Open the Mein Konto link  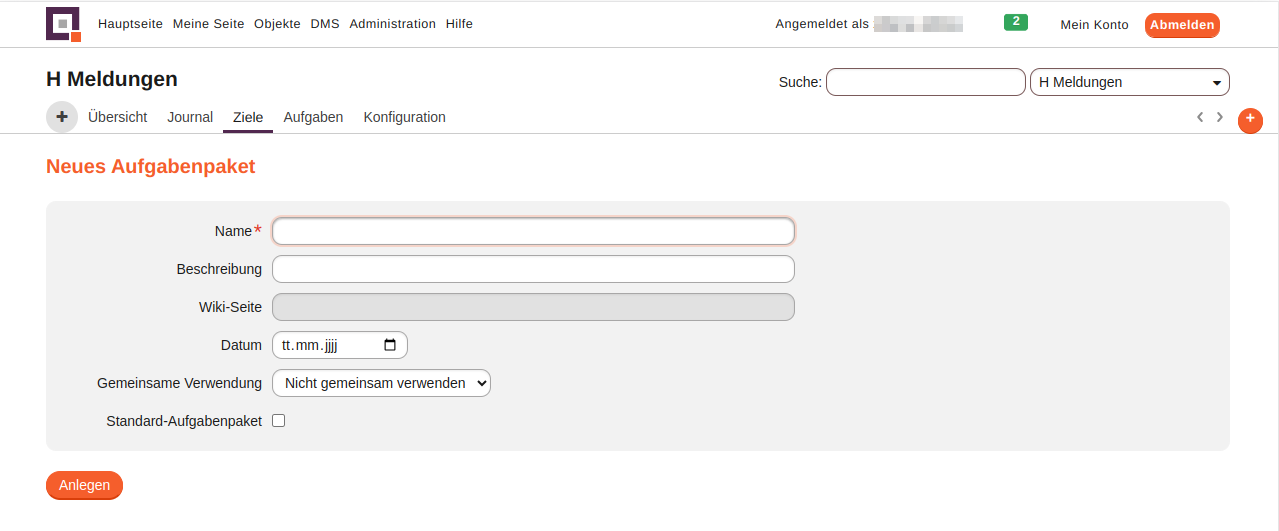[1094, 25]
